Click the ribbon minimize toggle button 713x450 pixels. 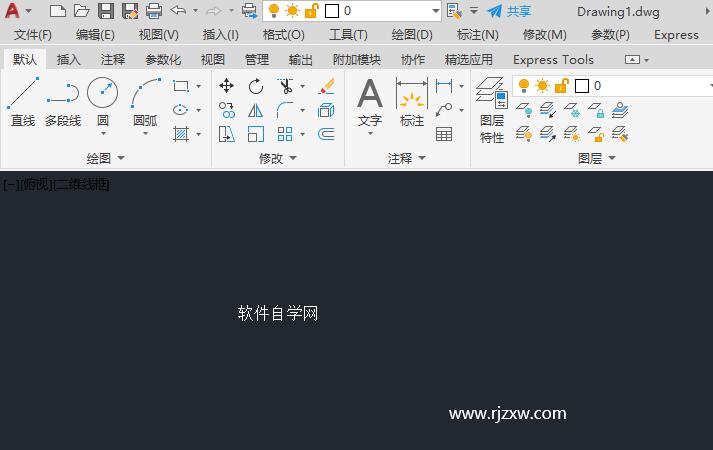[x=632, y=60]
